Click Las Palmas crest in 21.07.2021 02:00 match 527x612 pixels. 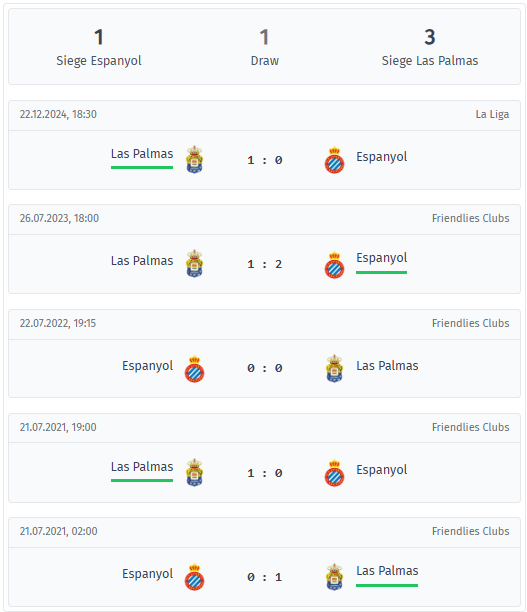point(335,576)
